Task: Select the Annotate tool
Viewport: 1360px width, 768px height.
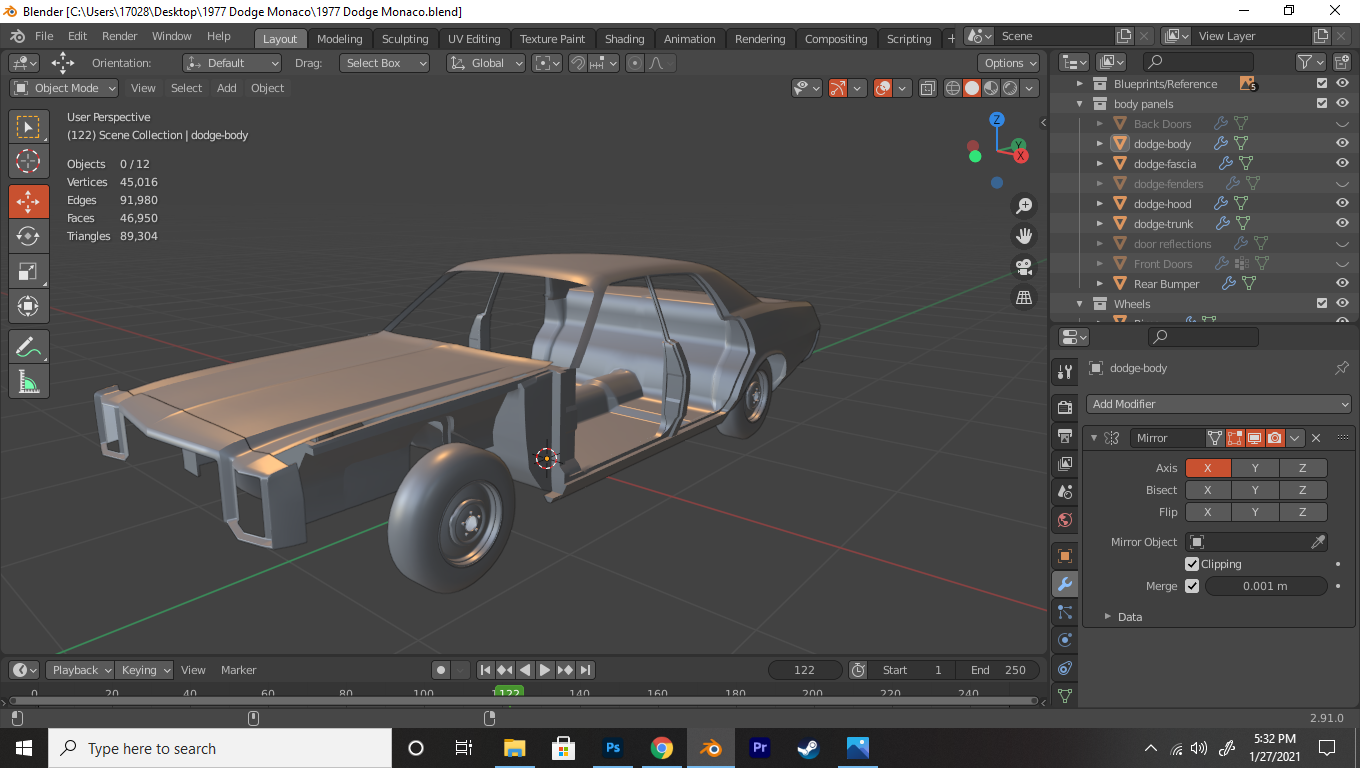Action: [28, 347]
